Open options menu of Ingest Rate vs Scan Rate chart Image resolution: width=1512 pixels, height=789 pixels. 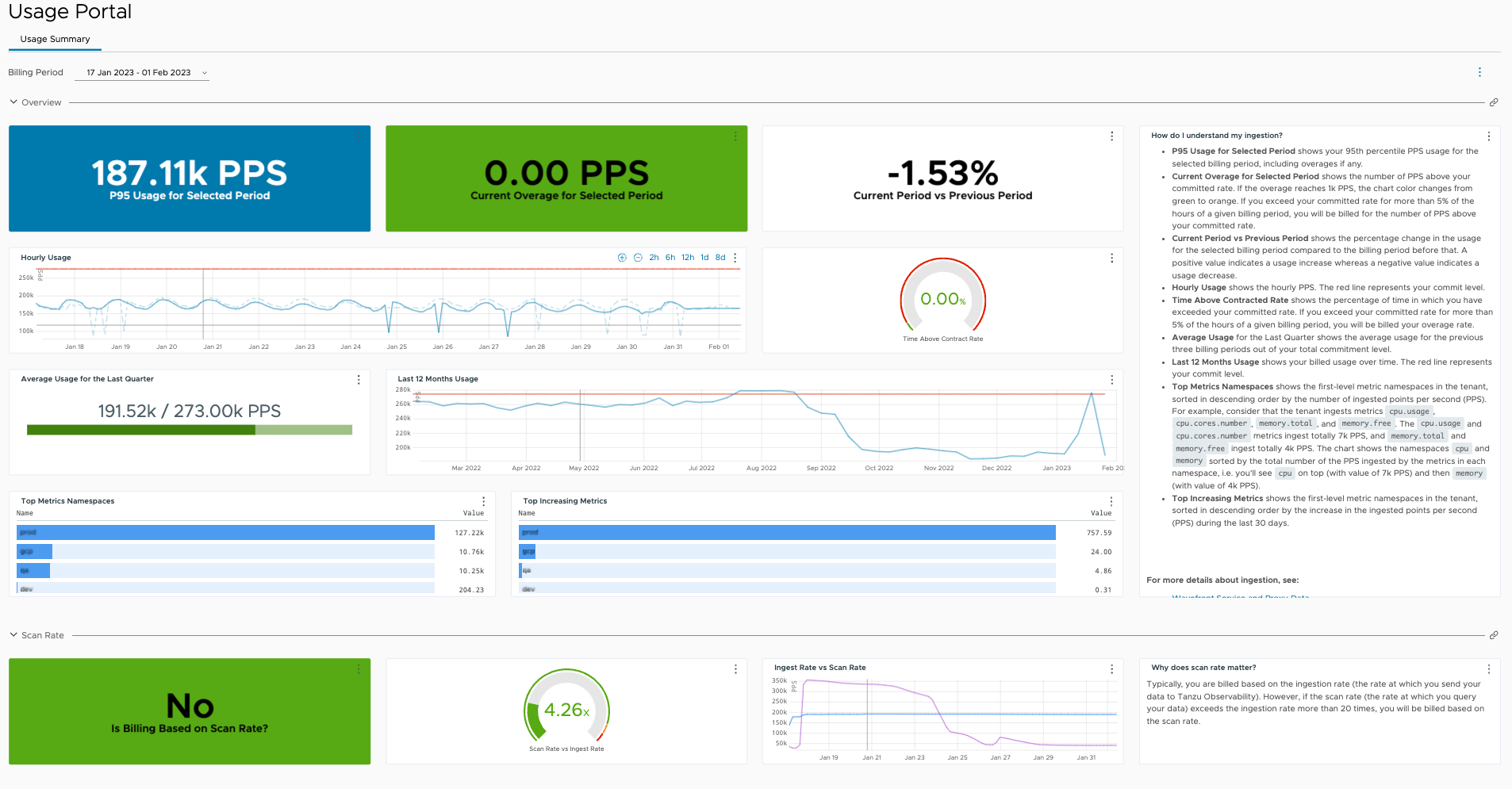[1111, 669]
